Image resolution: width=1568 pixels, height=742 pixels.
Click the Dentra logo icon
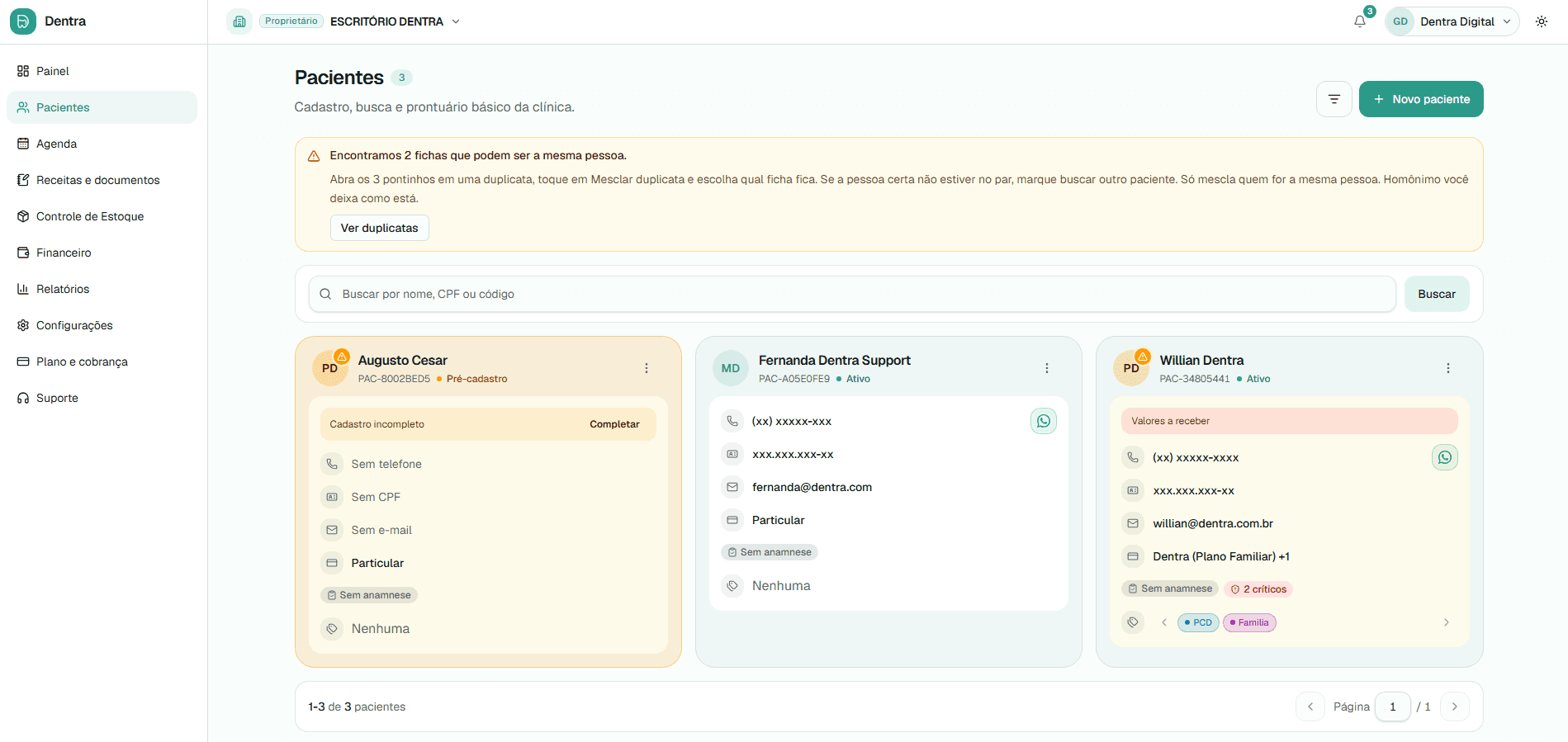click(23, 21)
